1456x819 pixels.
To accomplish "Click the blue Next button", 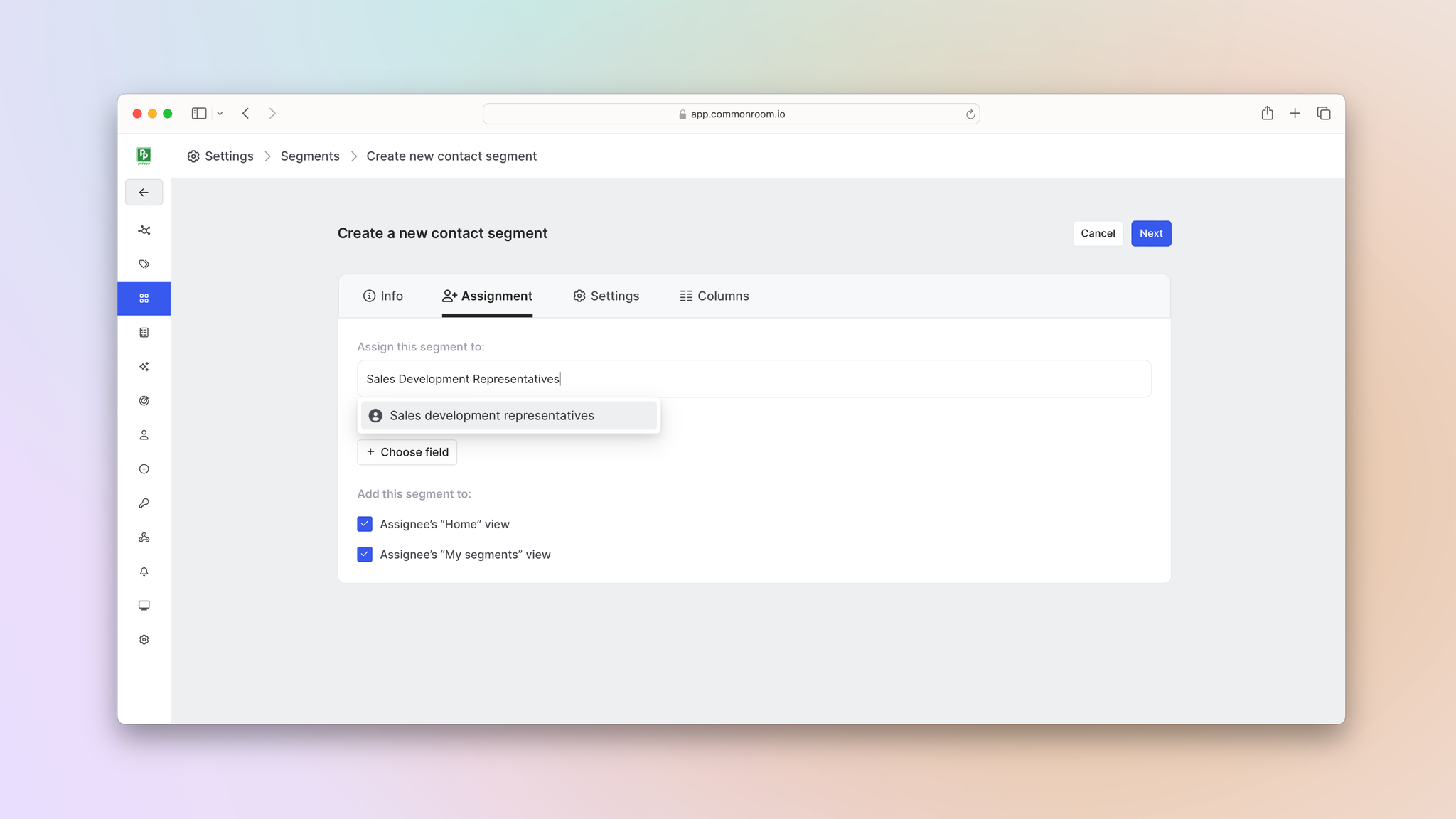I will pos(1150,233).
